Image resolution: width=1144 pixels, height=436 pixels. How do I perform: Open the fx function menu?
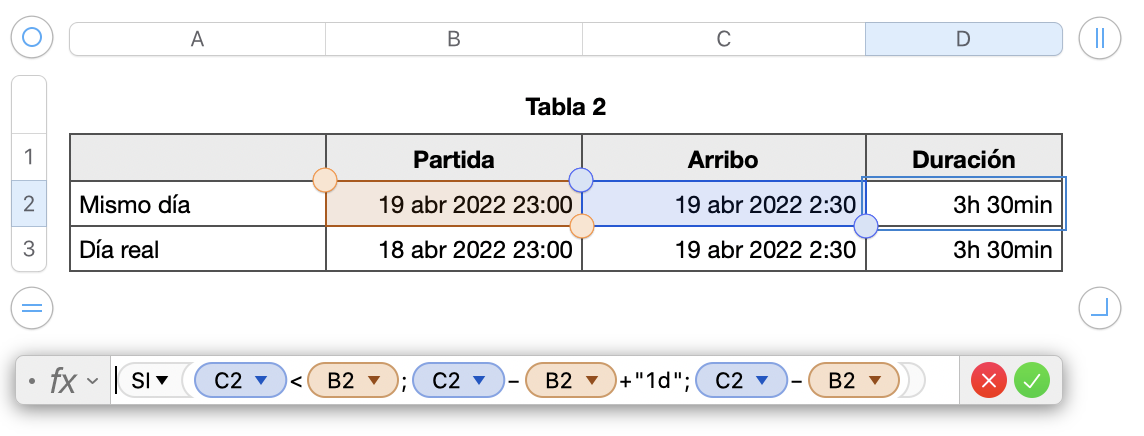point(72,380)
